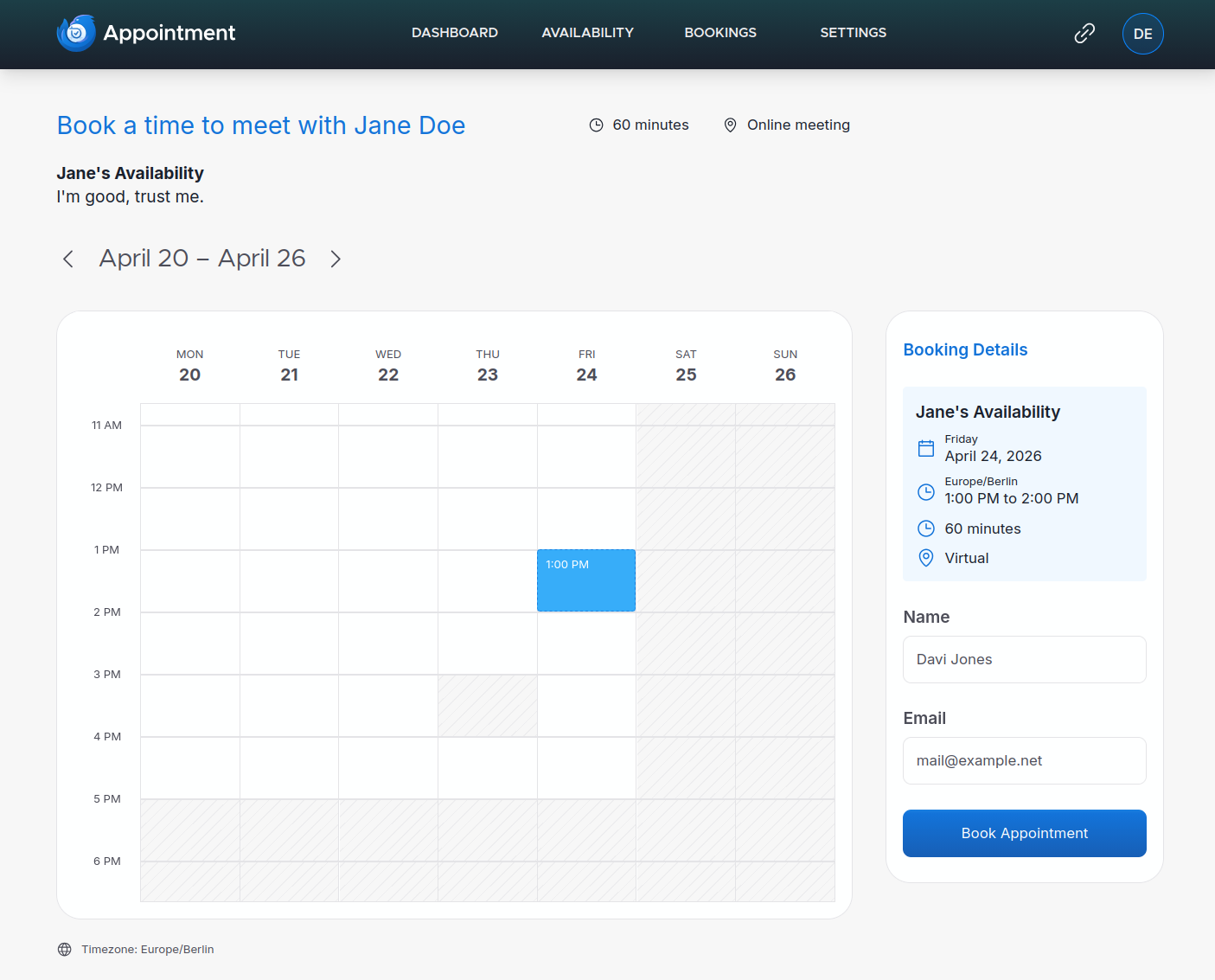Viewport: 1215px width, 980px height.
Task: Click the clock icon beside 1:00 PM to 2:00 PM
Action: 925,491
